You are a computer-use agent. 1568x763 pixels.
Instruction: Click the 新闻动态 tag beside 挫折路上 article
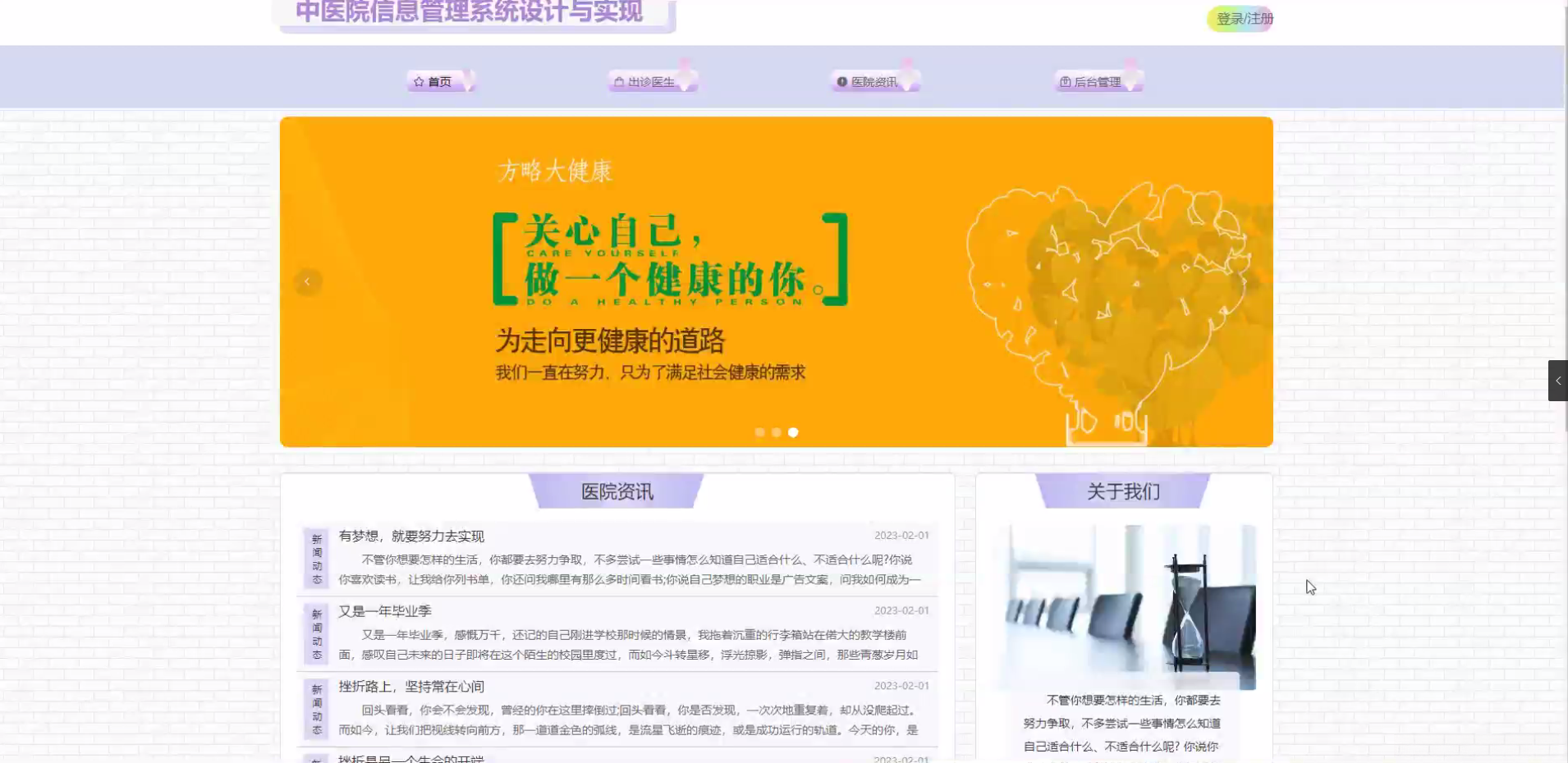coord(317,710)
